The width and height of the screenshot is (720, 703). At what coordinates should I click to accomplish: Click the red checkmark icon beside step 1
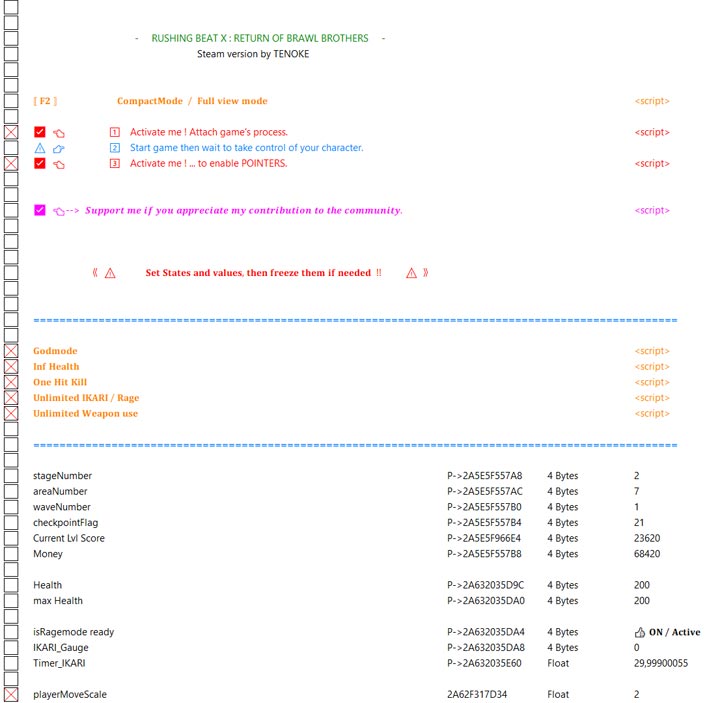[40, 132]
